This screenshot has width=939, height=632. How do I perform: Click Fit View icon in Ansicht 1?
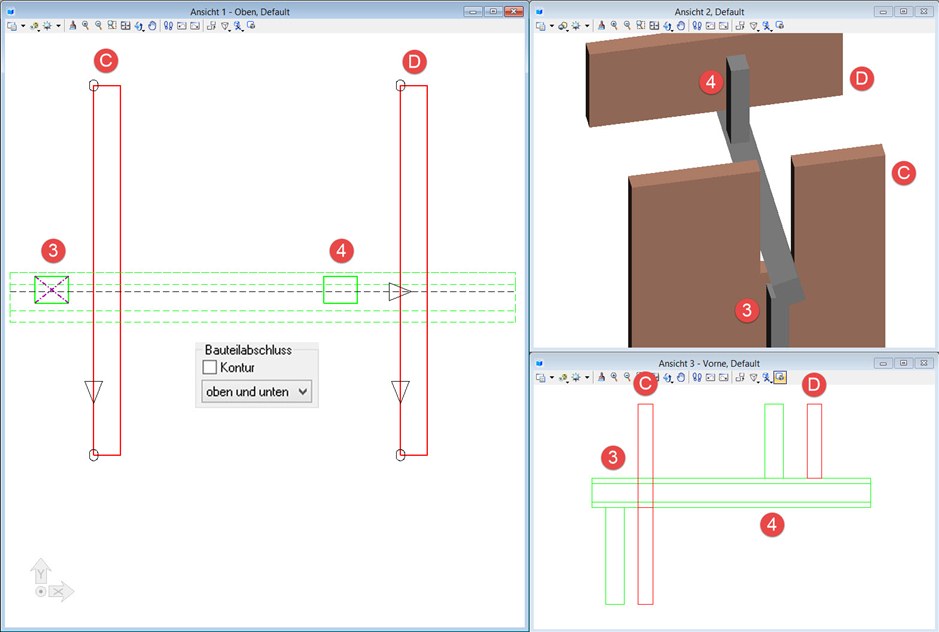pos(126,26)
